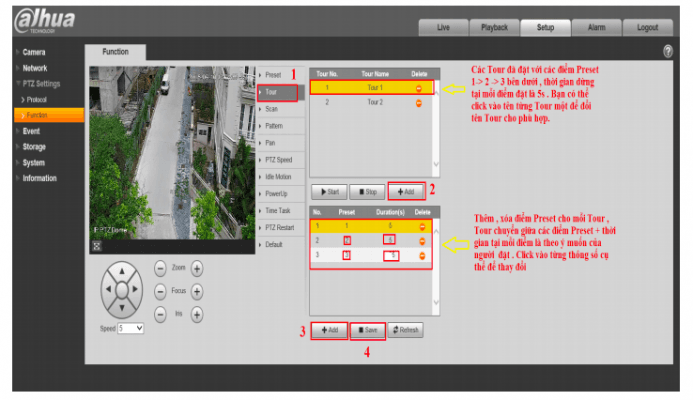Click the Zoom in plus button

coord(197,268)
